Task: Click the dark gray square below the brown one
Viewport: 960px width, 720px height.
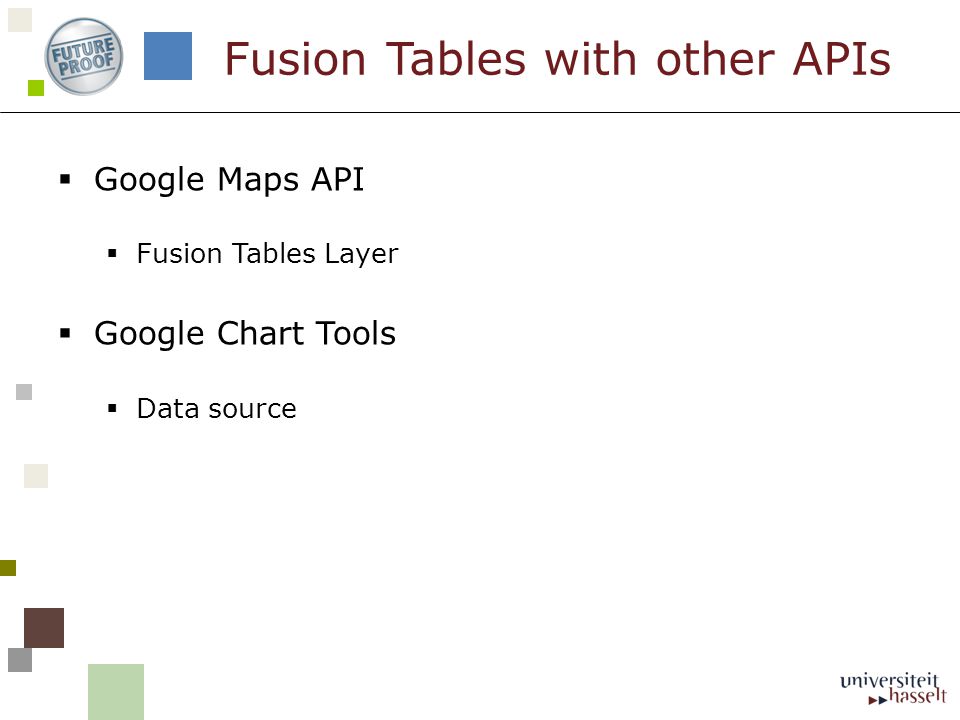Action: [20, 660]
